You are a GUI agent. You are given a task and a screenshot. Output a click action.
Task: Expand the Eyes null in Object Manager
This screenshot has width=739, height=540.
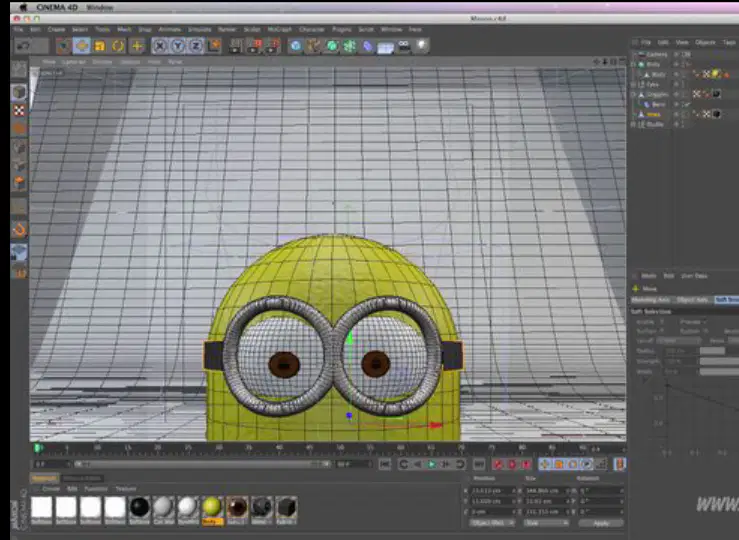(633, 84)
